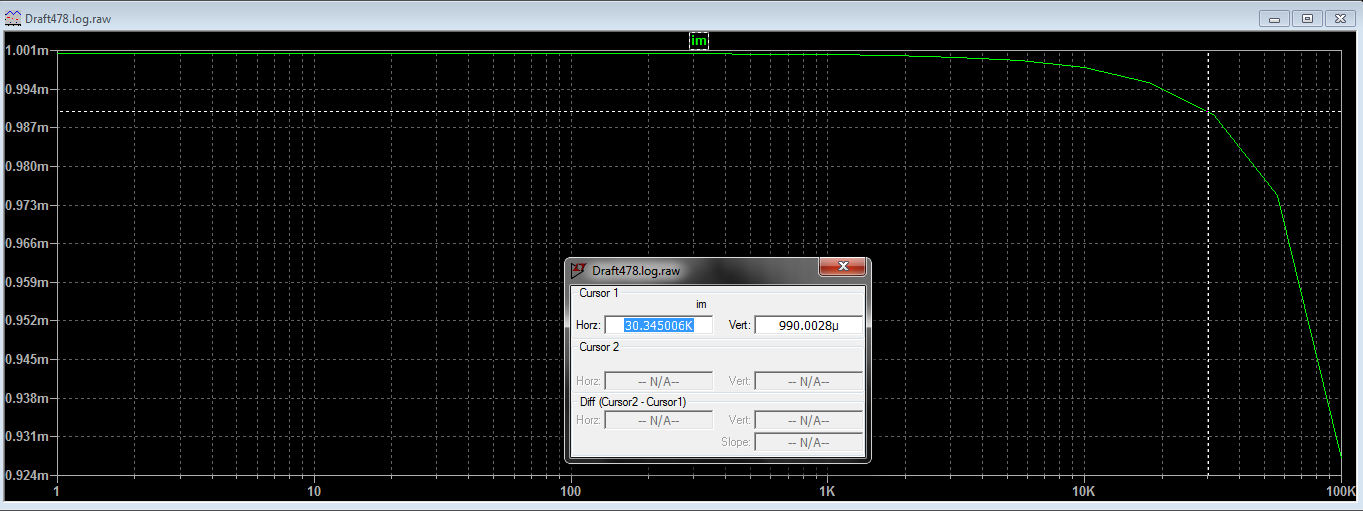Click the Diff Horz field

pyautogui.click(x=659, y=420)
